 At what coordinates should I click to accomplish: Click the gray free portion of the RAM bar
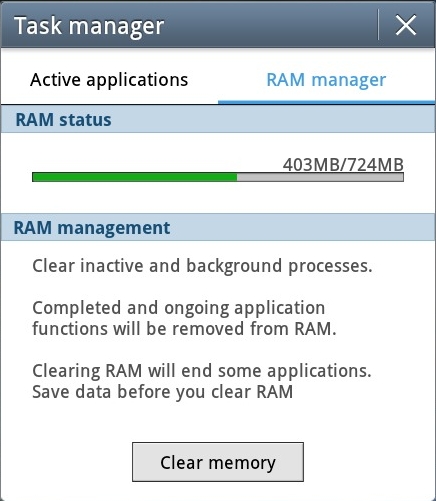320,177
